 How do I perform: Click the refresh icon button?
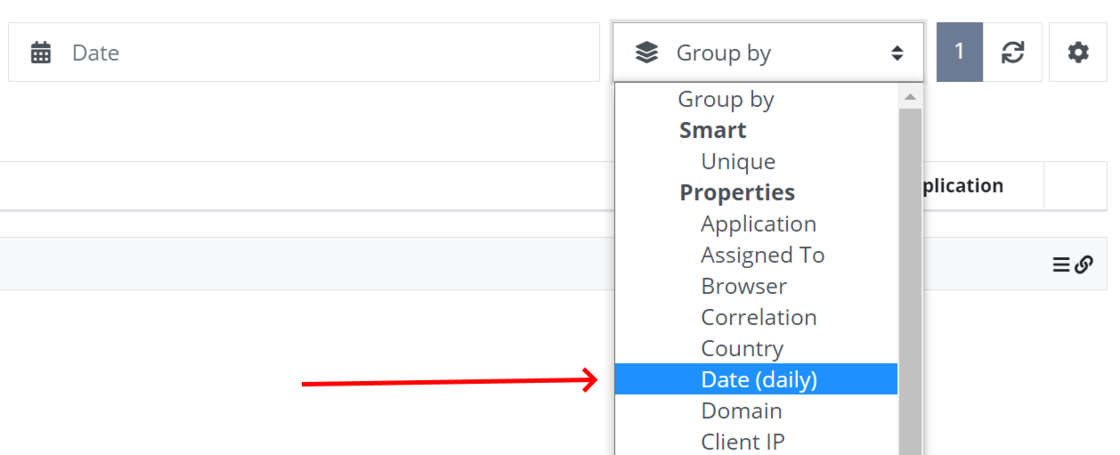(x=1012, y=52)
